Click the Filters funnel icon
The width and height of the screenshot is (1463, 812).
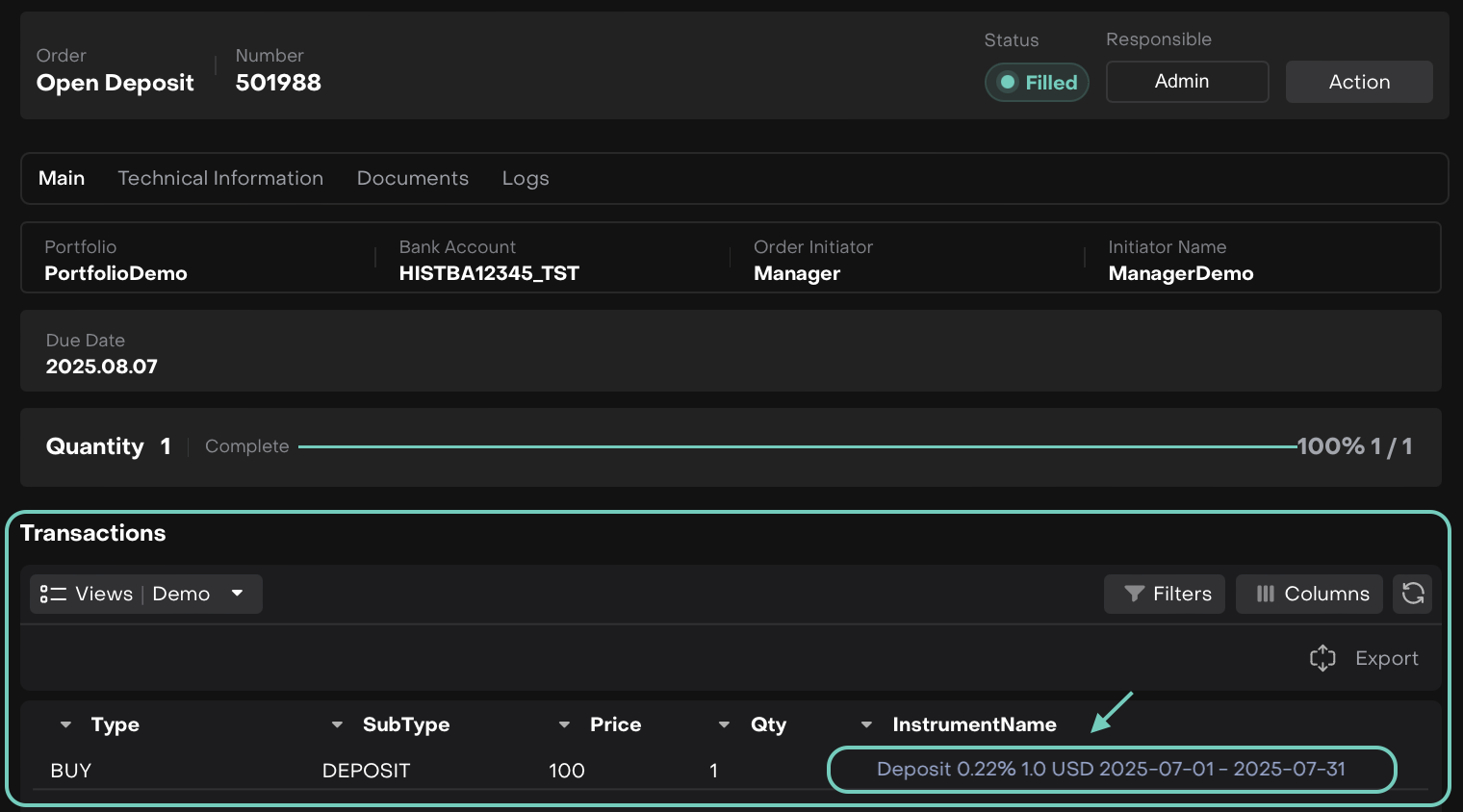(x=1134, y=594)
